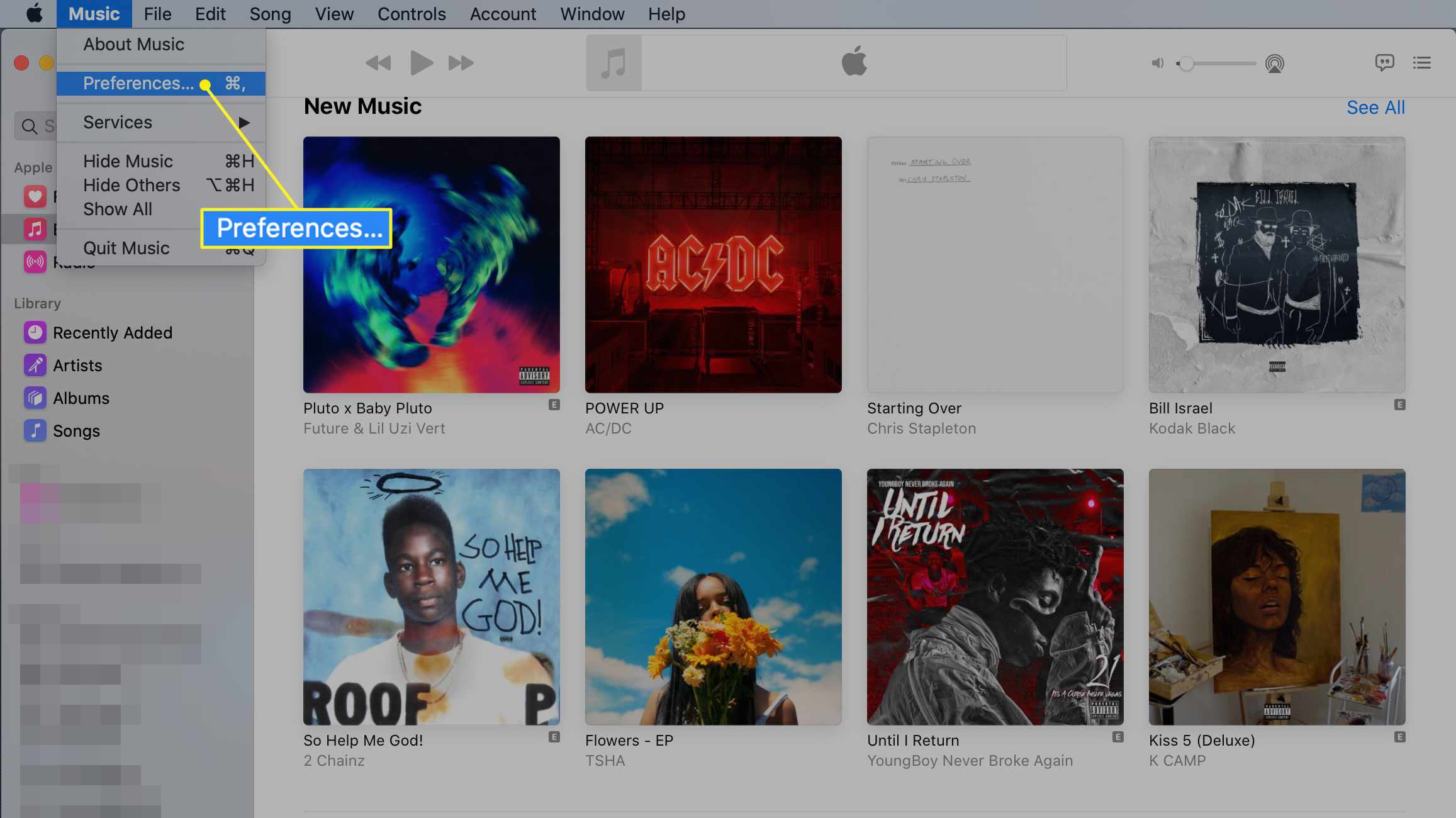Open the Recently Added library section

coord(112,332)
